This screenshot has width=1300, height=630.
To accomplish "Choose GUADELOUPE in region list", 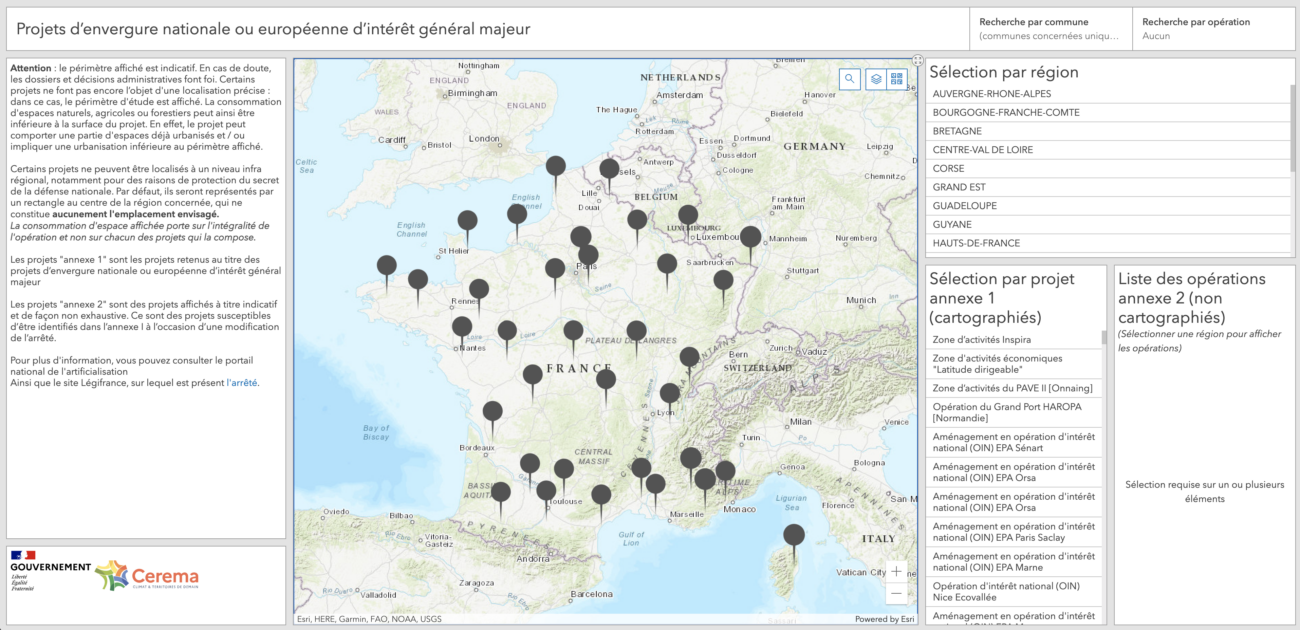I will pyautogui.click(x=1108, y=206).
